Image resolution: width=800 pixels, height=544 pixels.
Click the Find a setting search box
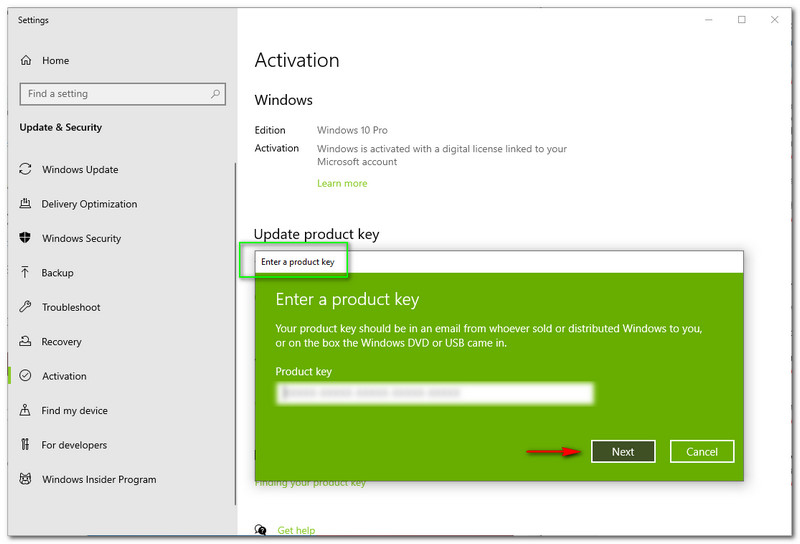(x=112, y=94)
